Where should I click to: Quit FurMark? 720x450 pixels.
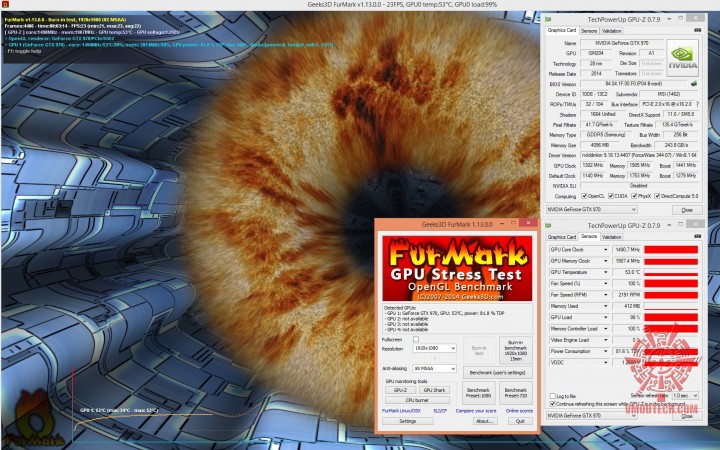(x=520, y=421)
